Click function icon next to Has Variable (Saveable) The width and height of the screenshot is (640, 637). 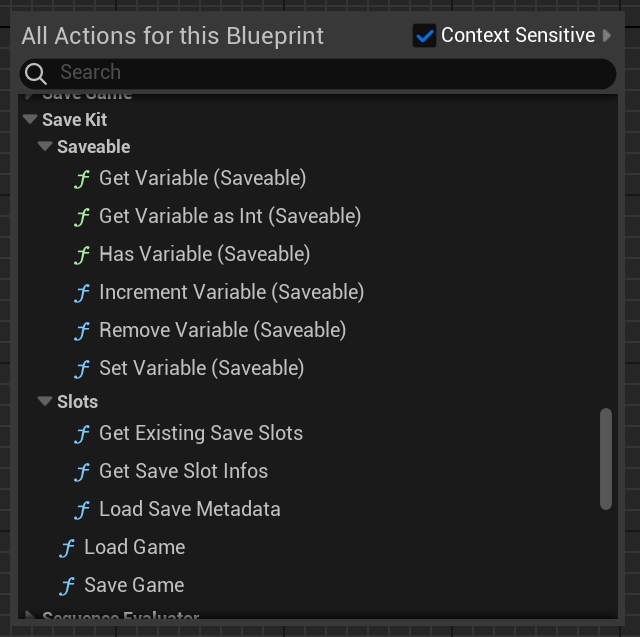pyautogui.click(x=82, y=255)
